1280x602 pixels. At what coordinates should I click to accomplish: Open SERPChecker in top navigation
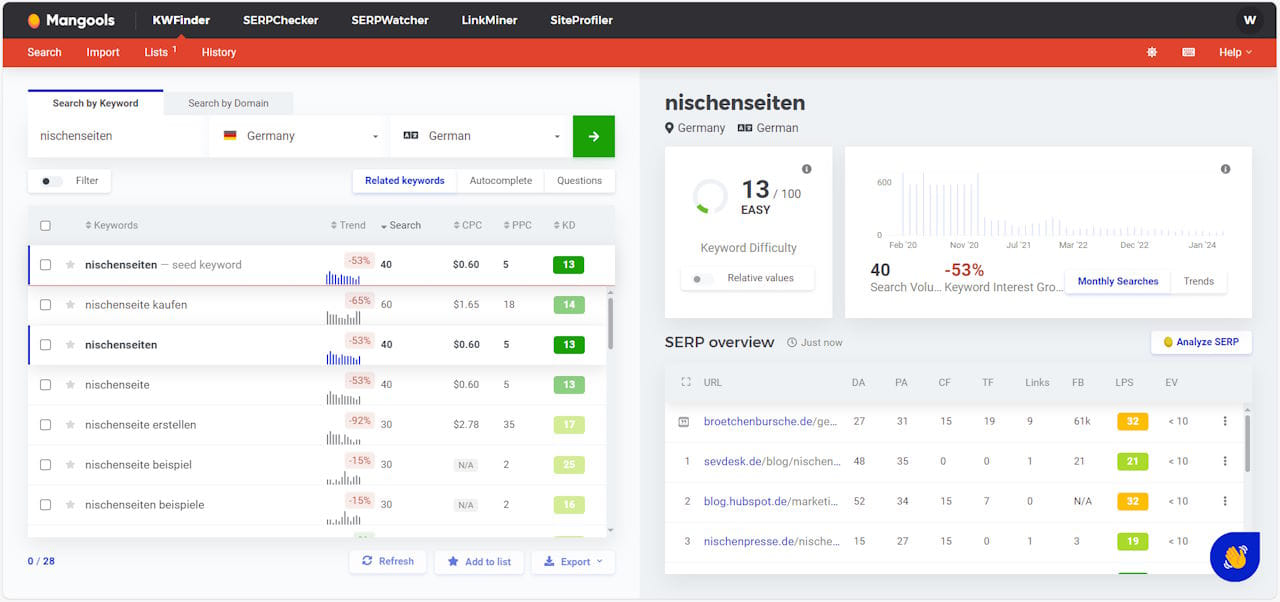click(x=282, y=20)
